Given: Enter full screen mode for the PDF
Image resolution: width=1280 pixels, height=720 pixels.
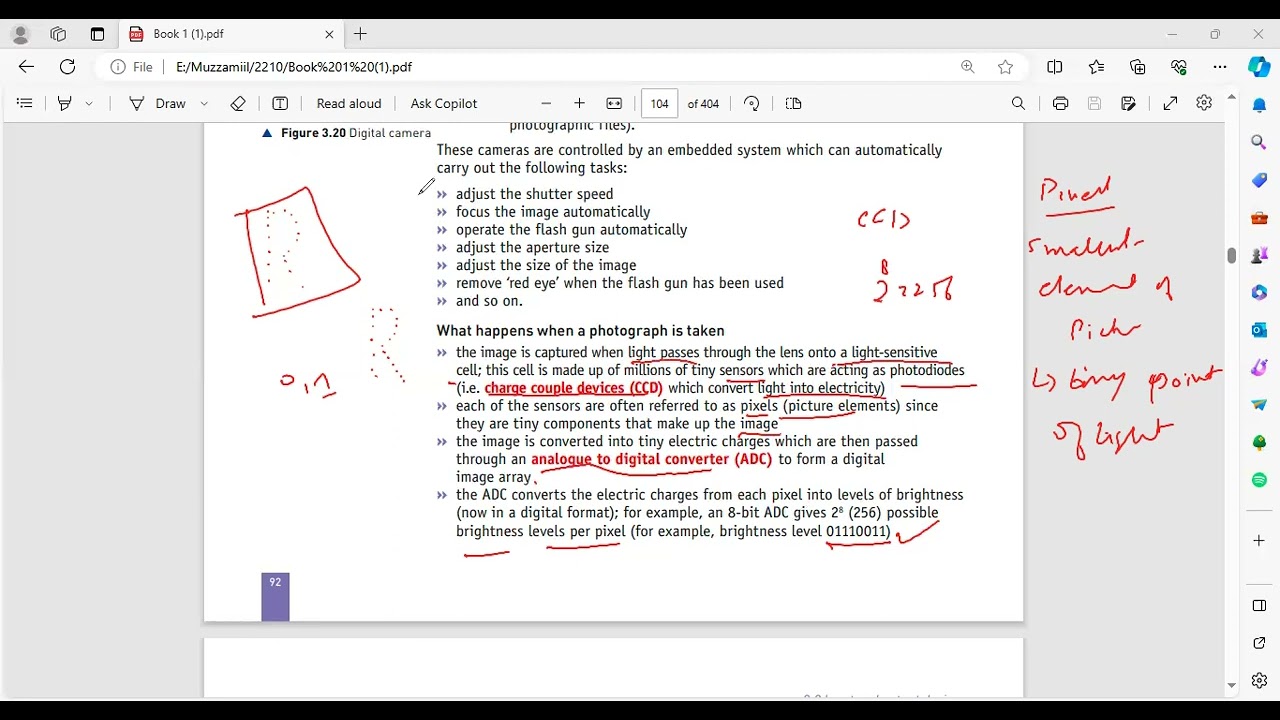Looking at the screenshot, I should (1170, 103).
